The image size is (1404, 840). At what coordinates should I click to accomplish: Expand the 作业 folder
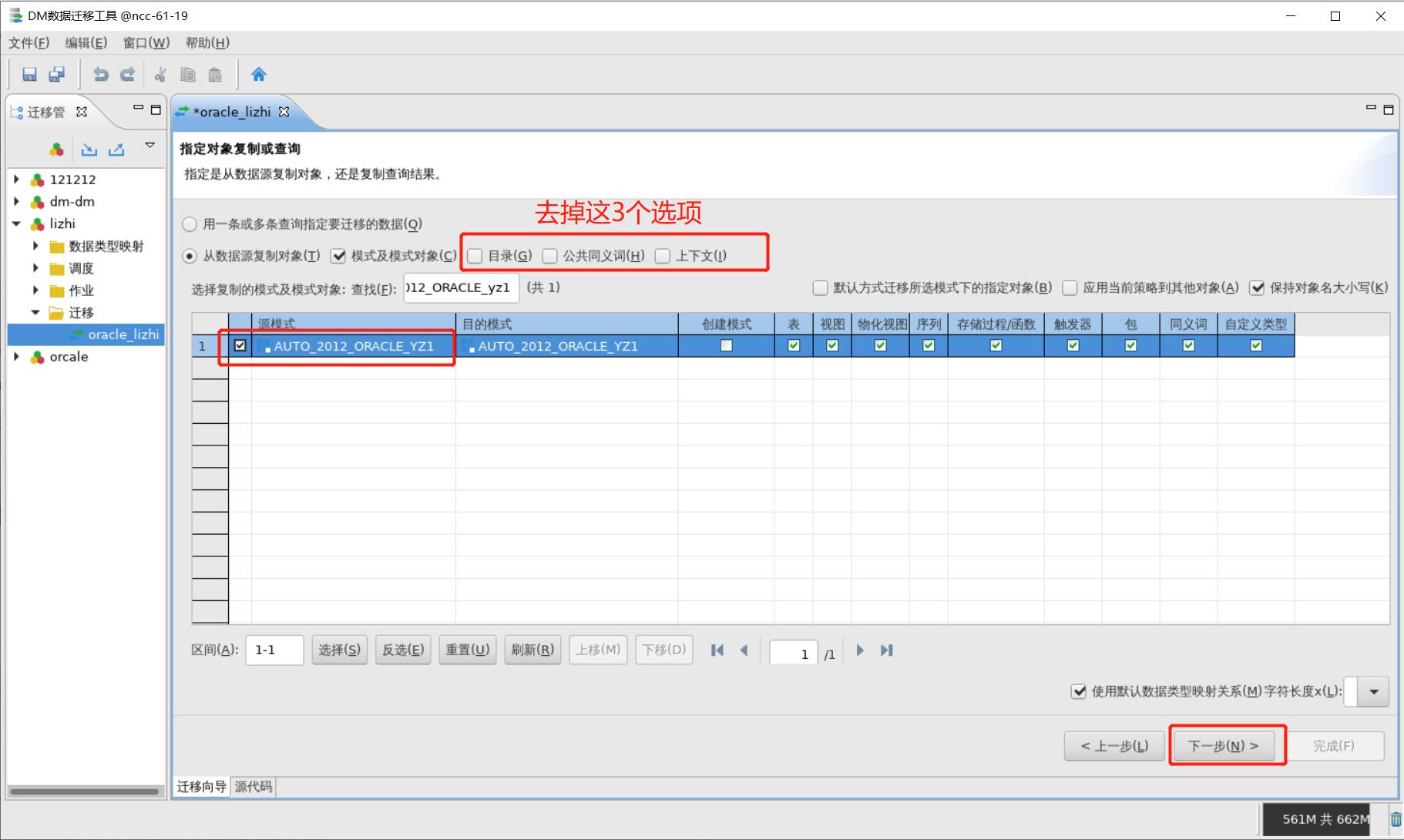click(x=35, y=291)
